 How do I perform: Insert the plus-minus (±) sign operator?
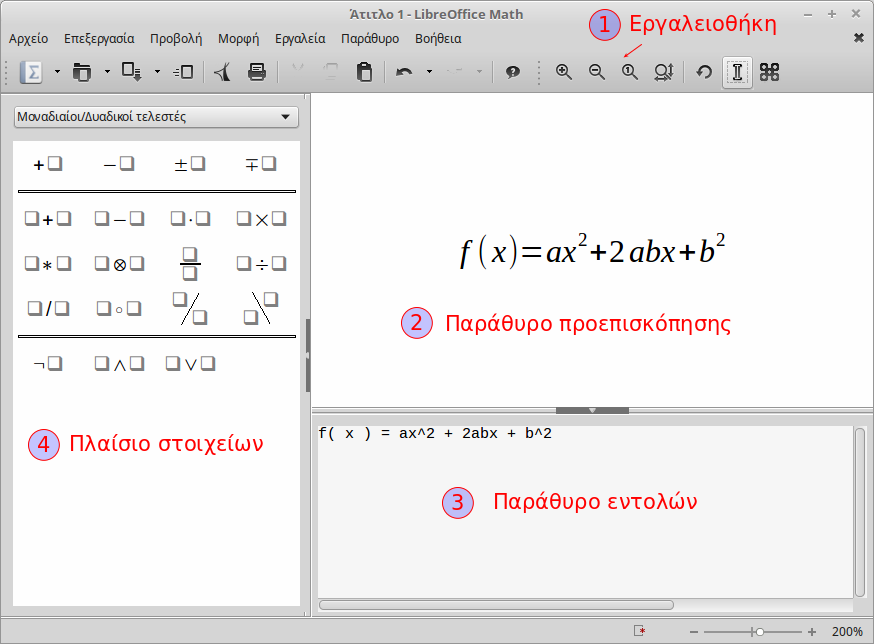[x=189, y=164]
